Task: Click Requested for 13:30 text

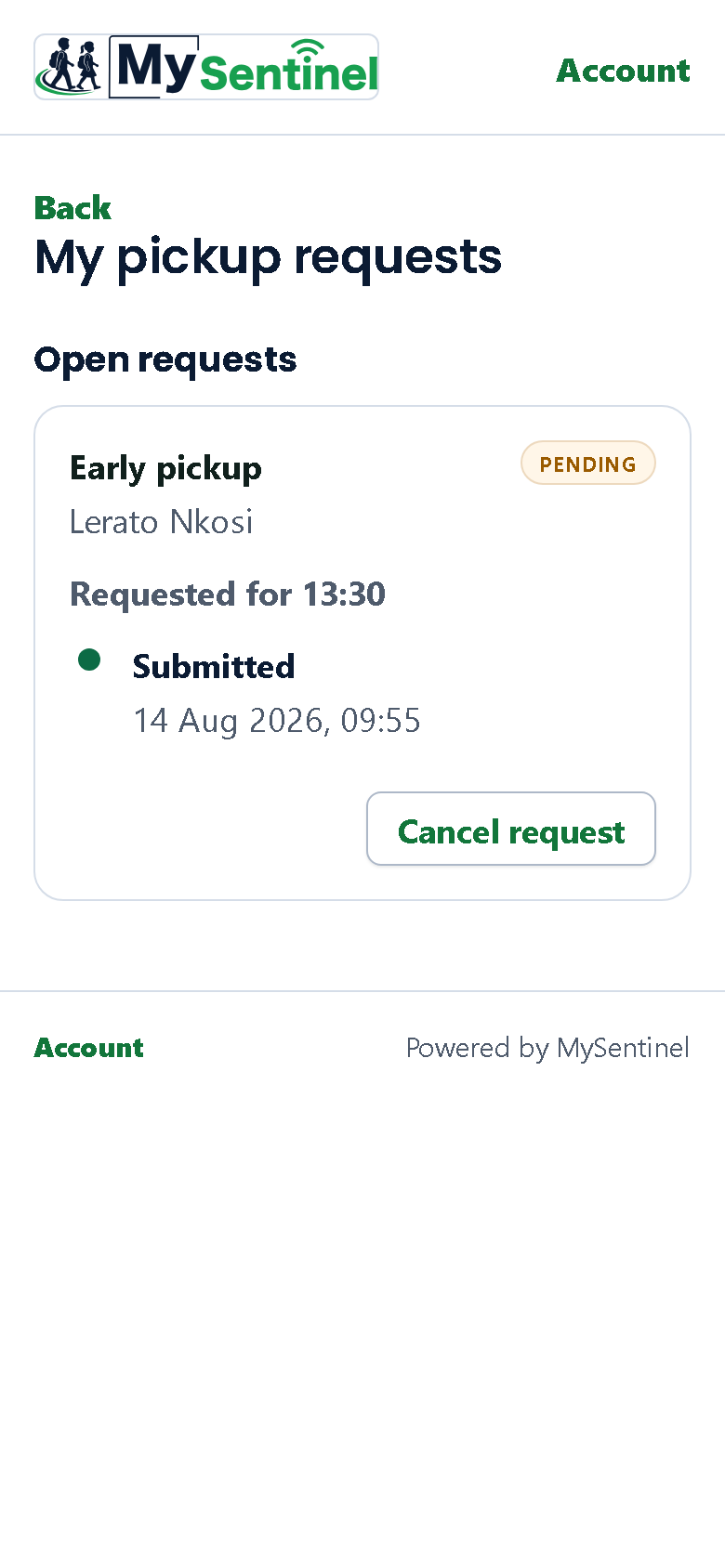Action: coord(228,595)
